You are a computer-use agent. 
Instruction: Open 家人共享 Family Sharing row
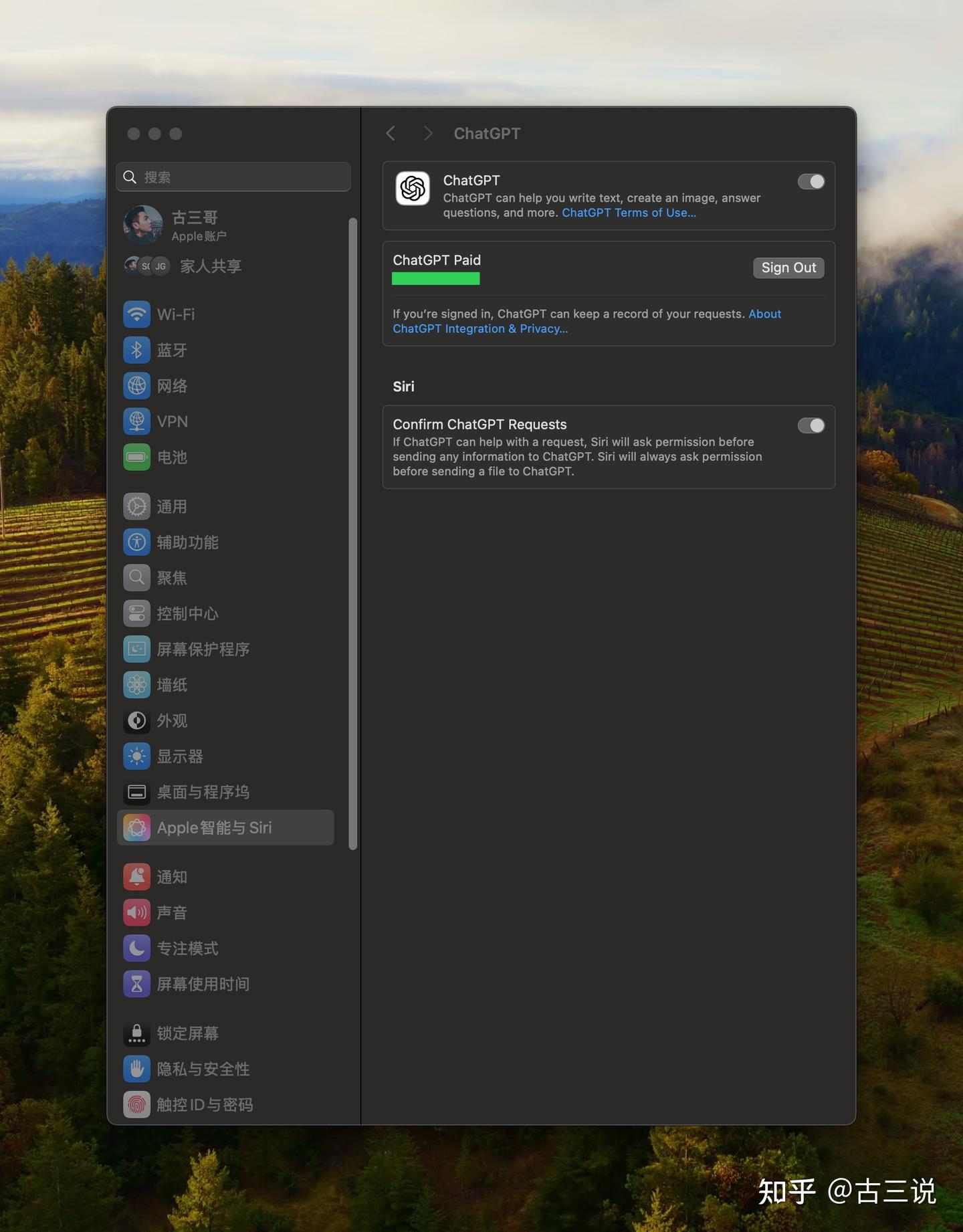point(183,266)
